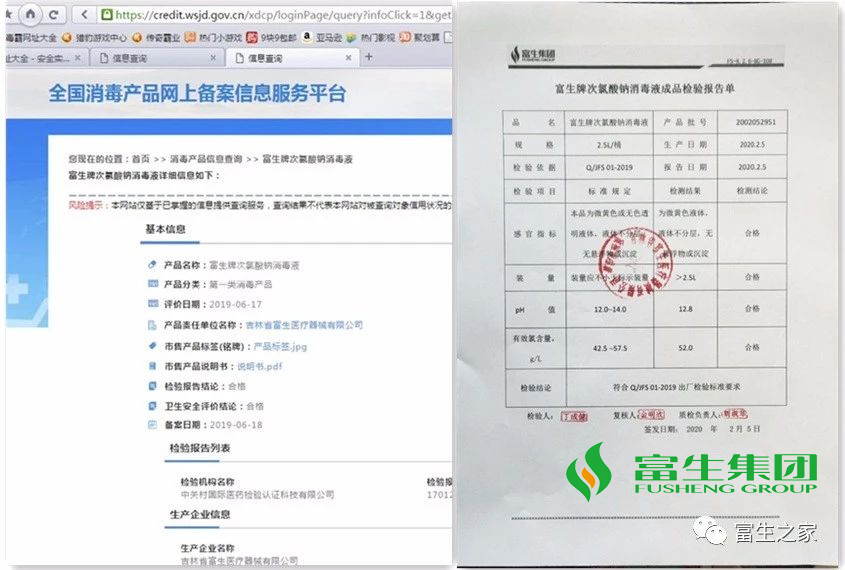The width and height of the screenshot is (845, 570).
Task: Close the middle 信息查询 tab
Action: 211,58
